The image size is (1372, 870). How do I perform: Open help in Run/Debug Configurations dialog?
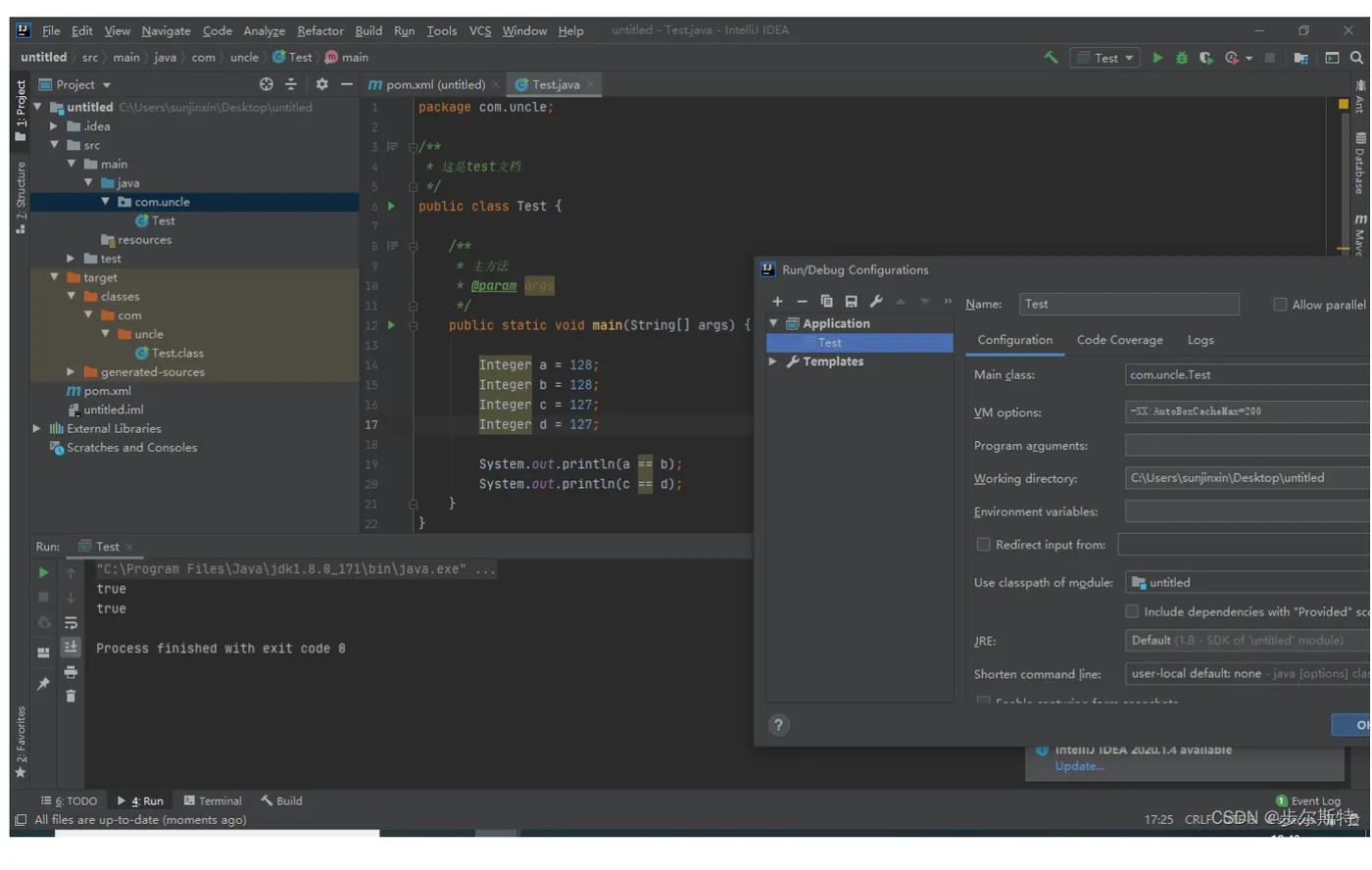click(x=778, y=725)
